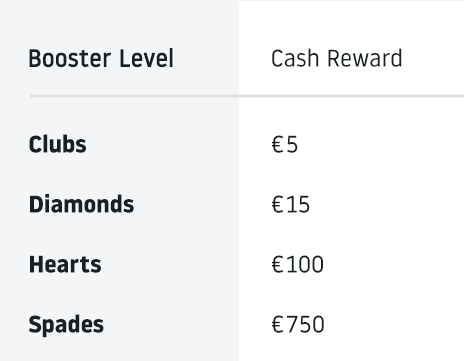464x361 pixels.
Task: Click the €750 cash reward value
Action: pos(298,325)
